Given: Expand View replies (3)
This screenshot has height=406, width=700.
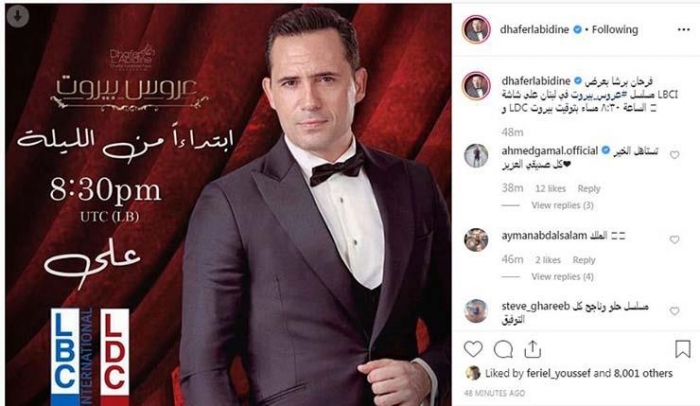Looking at the screenshot, I should pos(562,205).
